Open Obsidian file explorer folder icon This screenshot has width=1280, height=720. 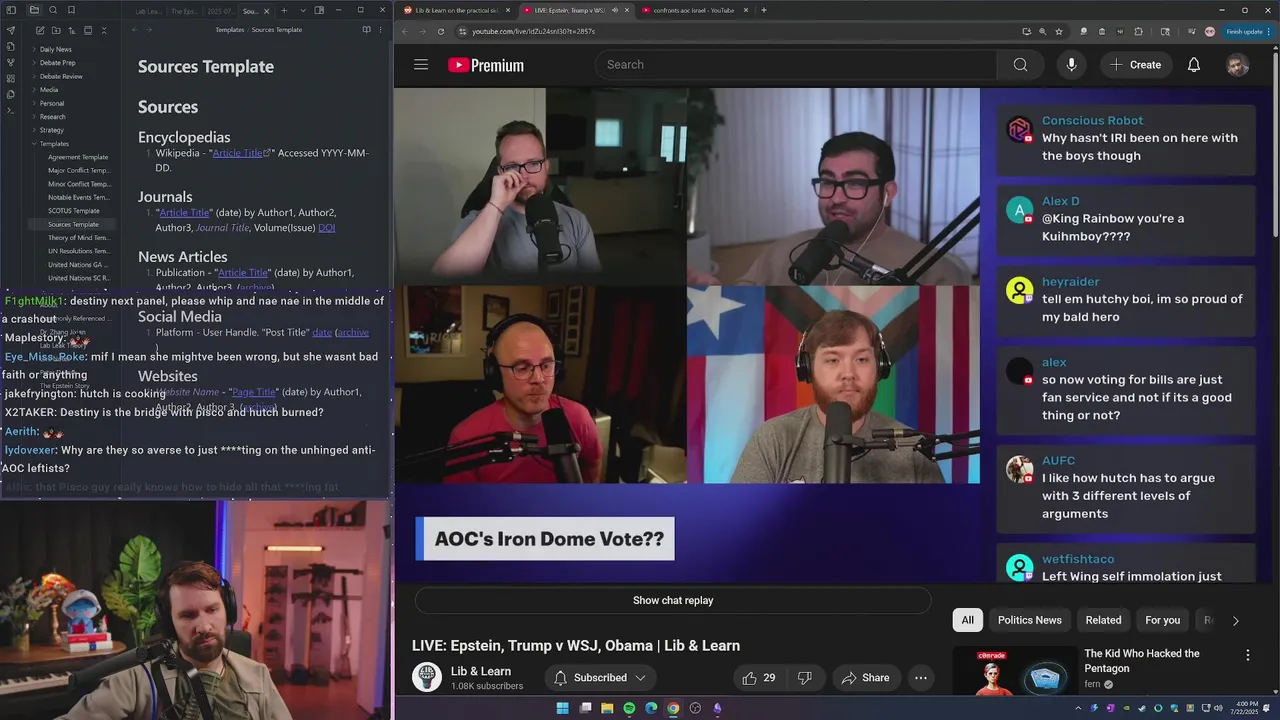[34, 10]
